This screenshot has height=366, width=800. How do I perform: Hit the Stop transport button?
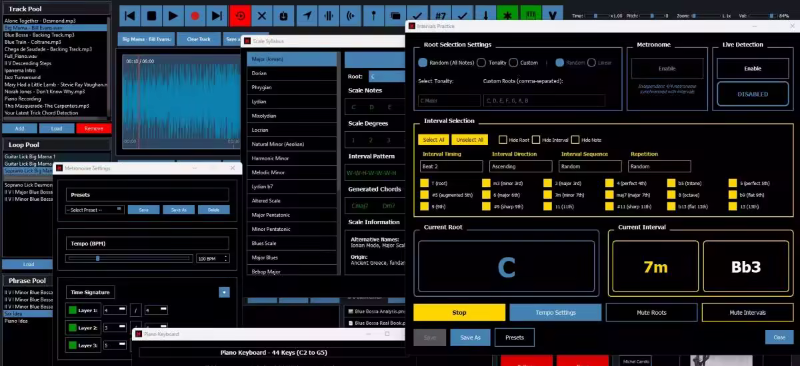click(x=152, y=16)
